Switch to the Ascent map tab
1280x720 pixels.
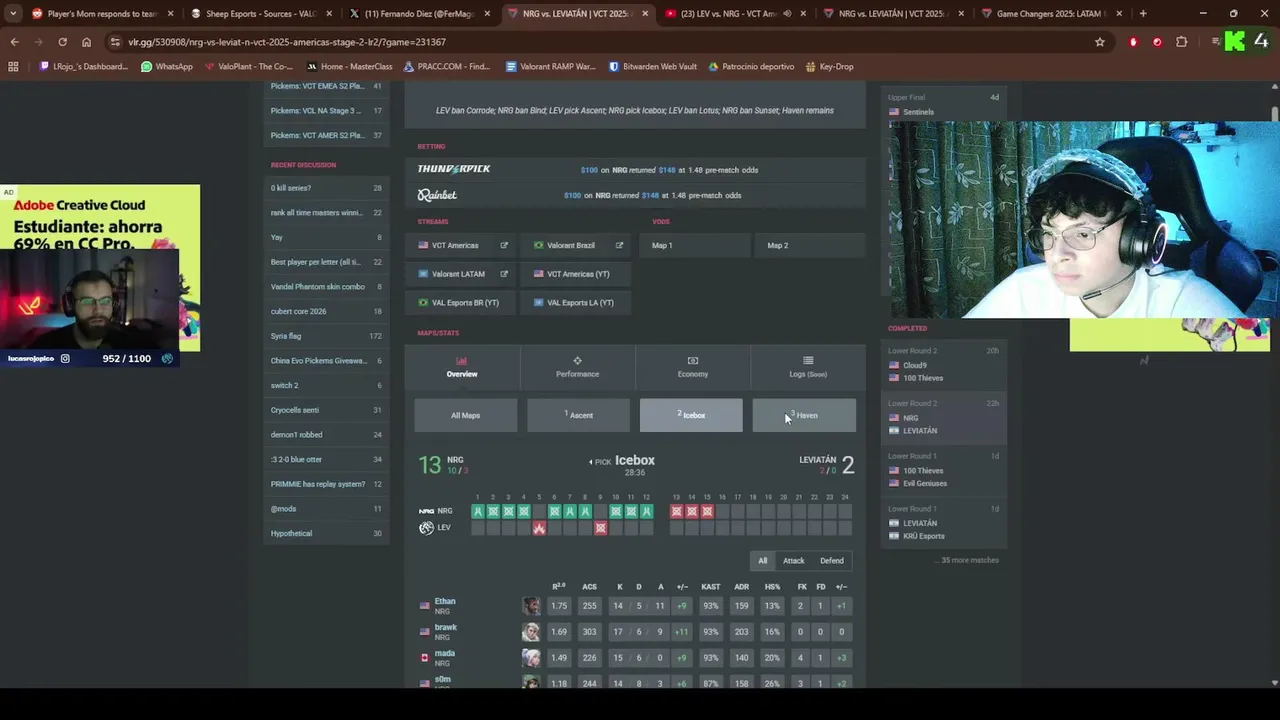point(578,415)
